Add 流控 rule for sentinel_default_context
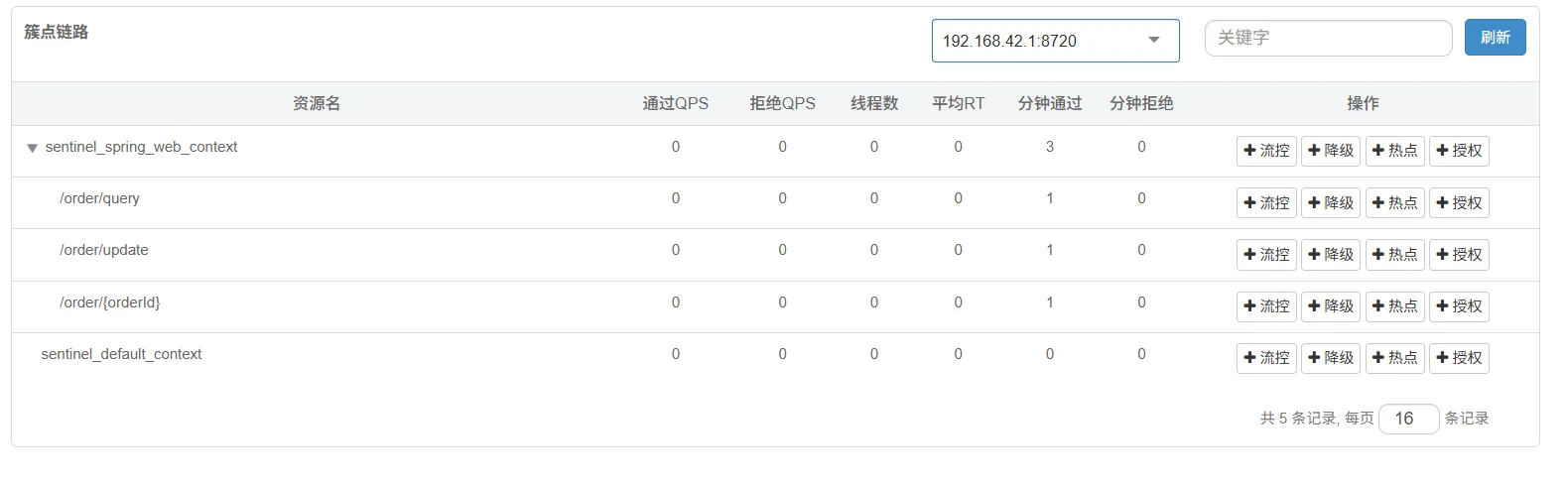 [1266, 358]
